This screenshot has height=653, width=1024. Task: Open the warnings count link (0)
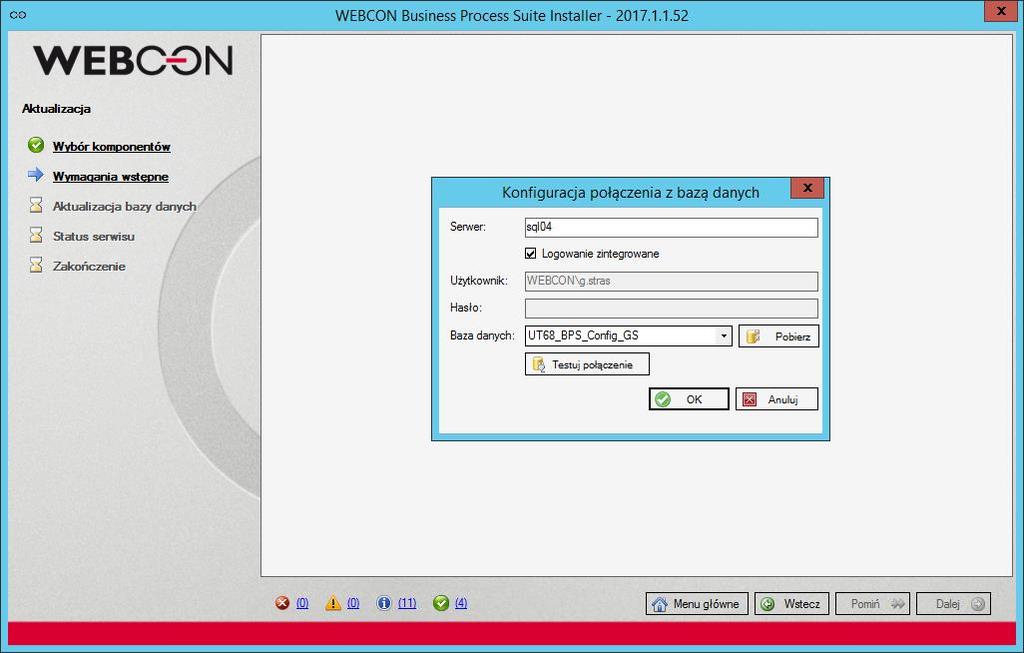point(353,603)
